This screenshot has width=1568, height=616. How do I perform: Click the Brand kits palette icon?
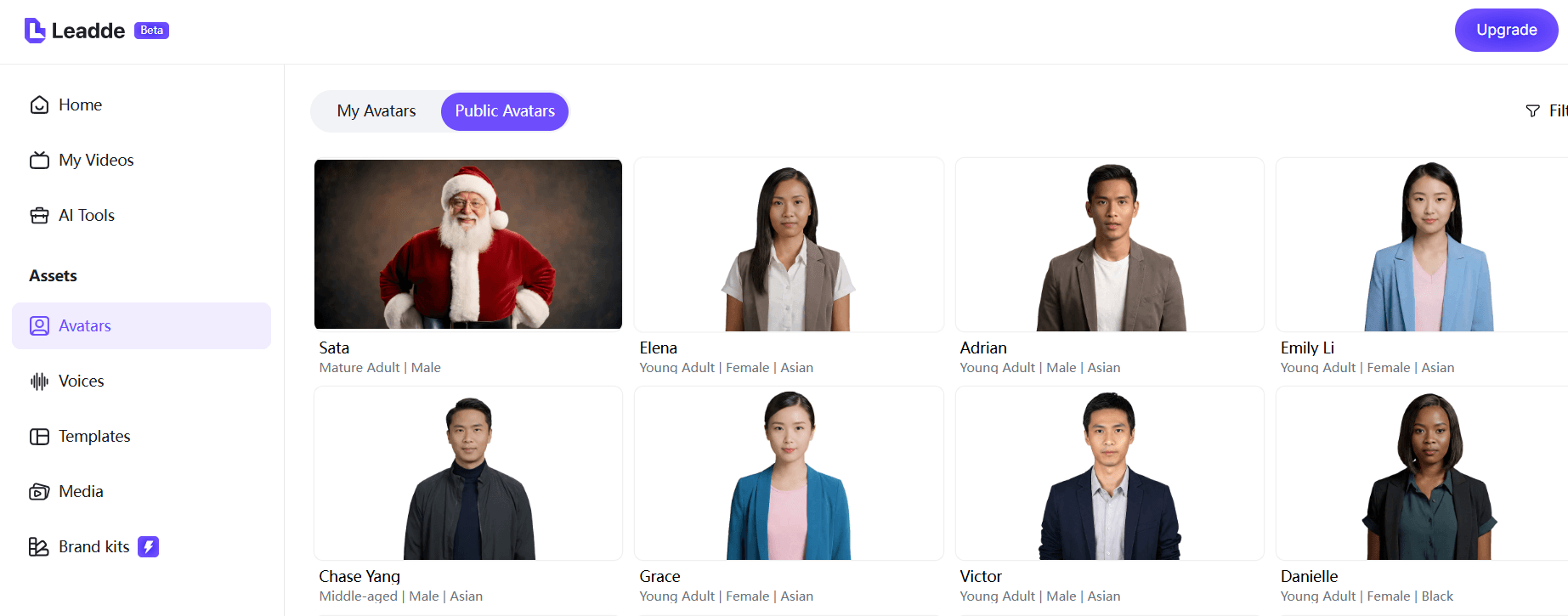click(39, 546)
